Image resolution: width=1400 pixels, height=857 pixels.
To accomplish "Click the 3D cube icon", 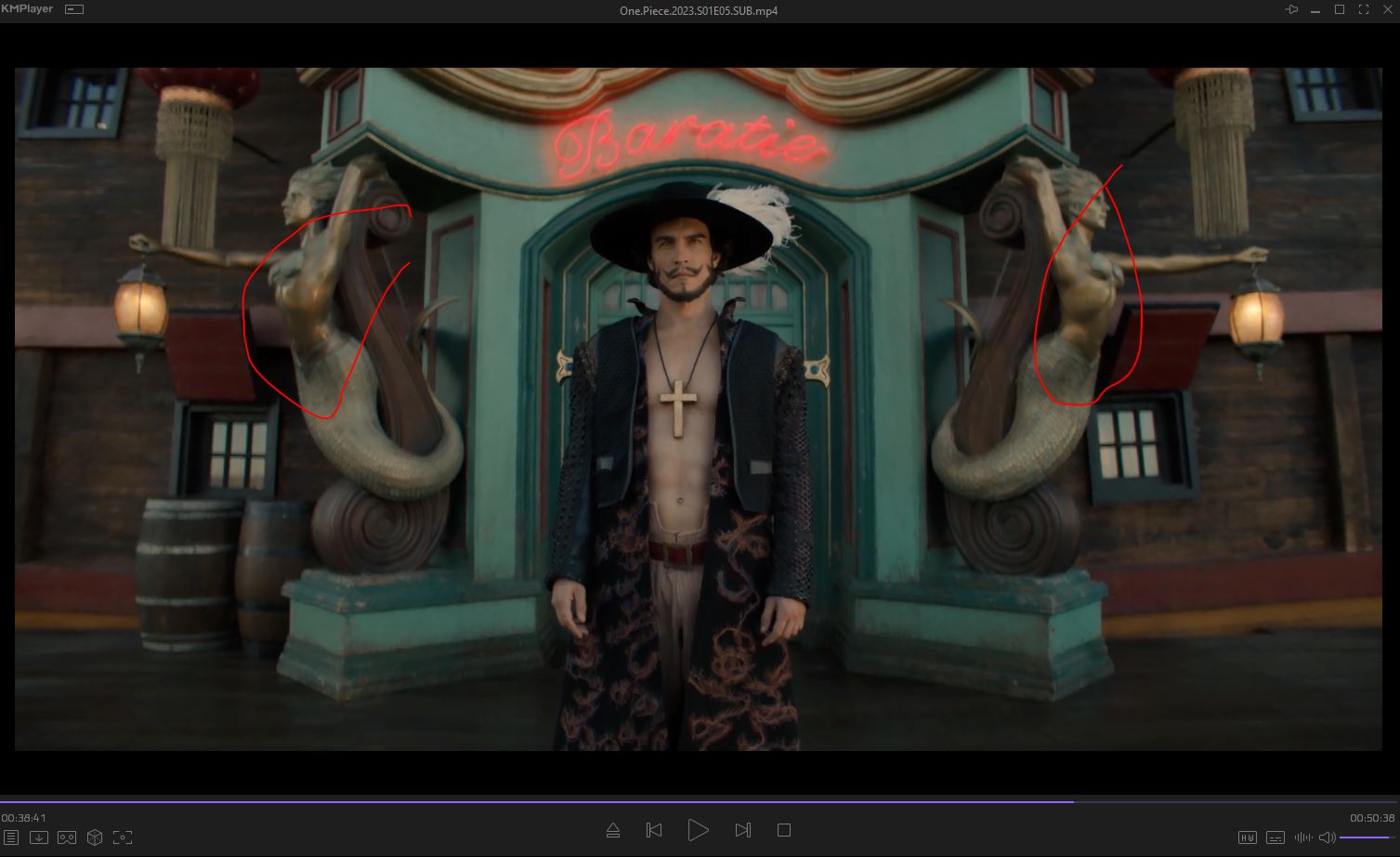I will (x=95, y=837).
